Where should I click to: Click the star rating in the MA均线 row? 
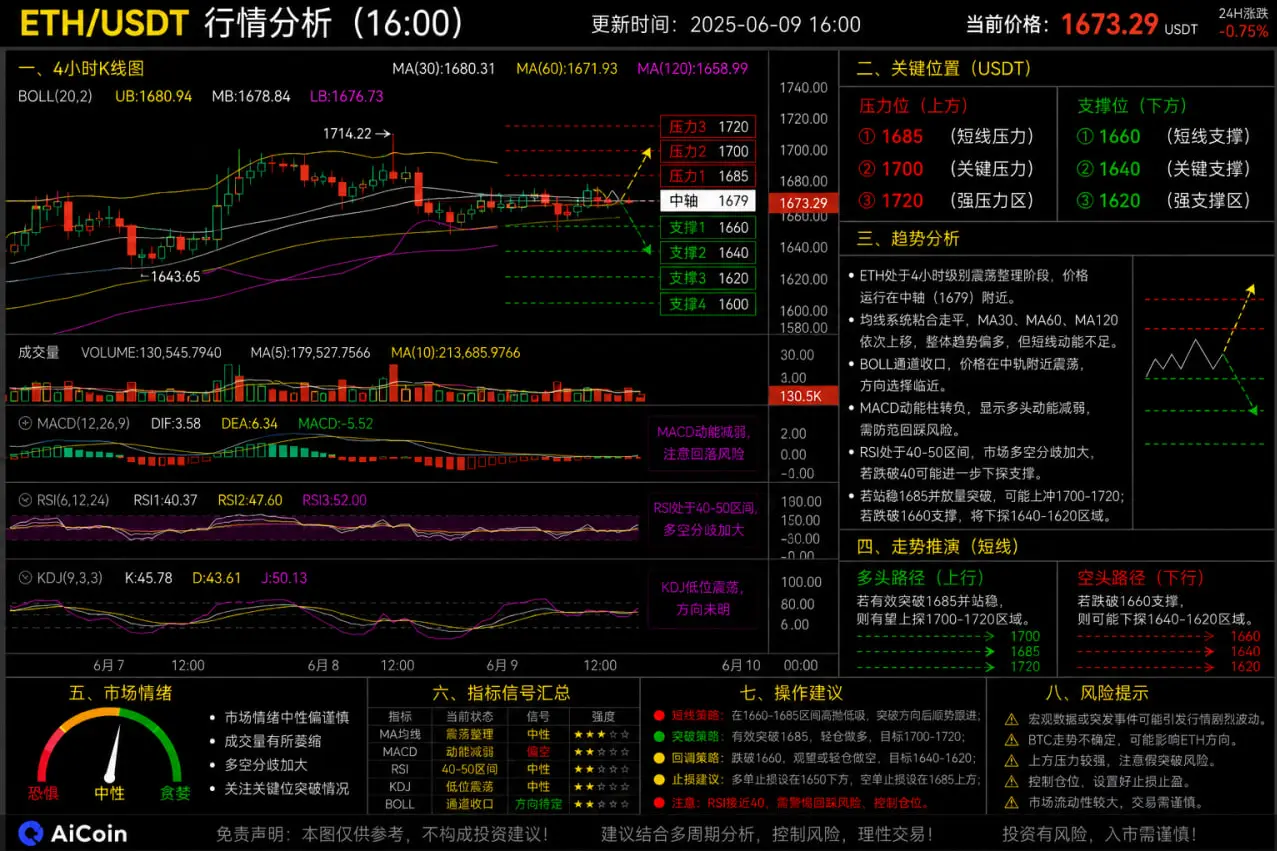(603, 734)
